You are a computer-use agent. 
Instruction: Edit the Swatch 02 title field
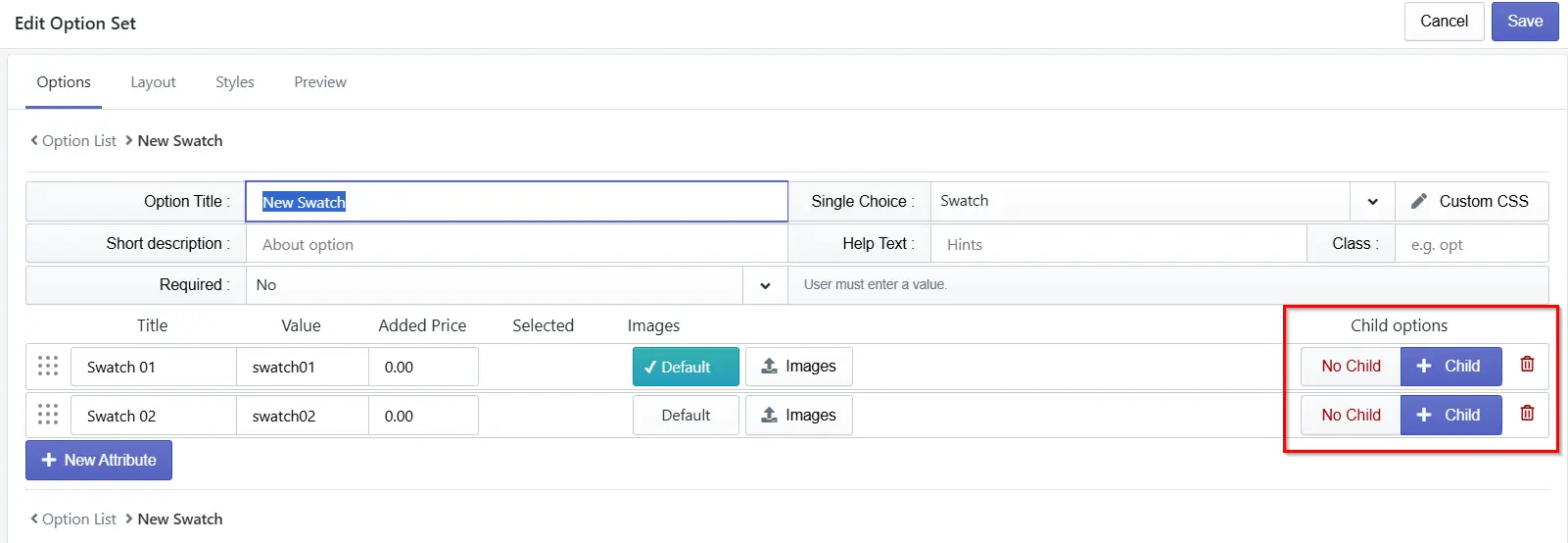click(x=154, y=416)
